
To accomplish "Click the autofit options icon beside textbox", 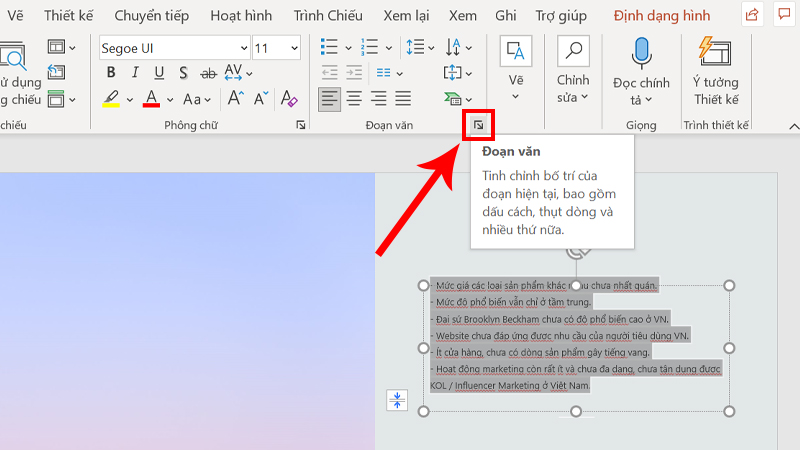I will [x=397, y=400].
